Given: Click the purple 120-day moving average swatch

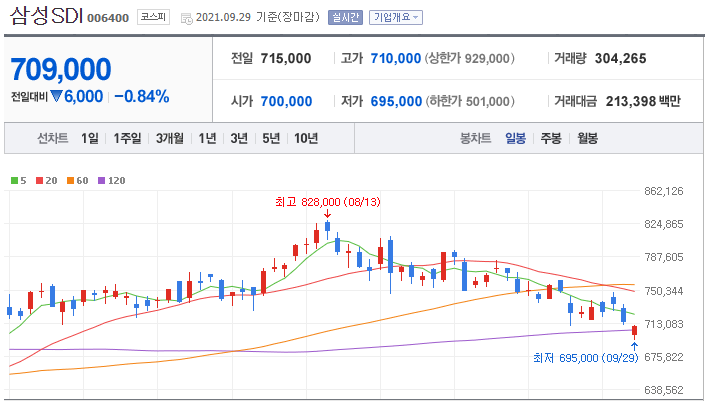Looking at the screenshot, I should [x=101, y=181].
